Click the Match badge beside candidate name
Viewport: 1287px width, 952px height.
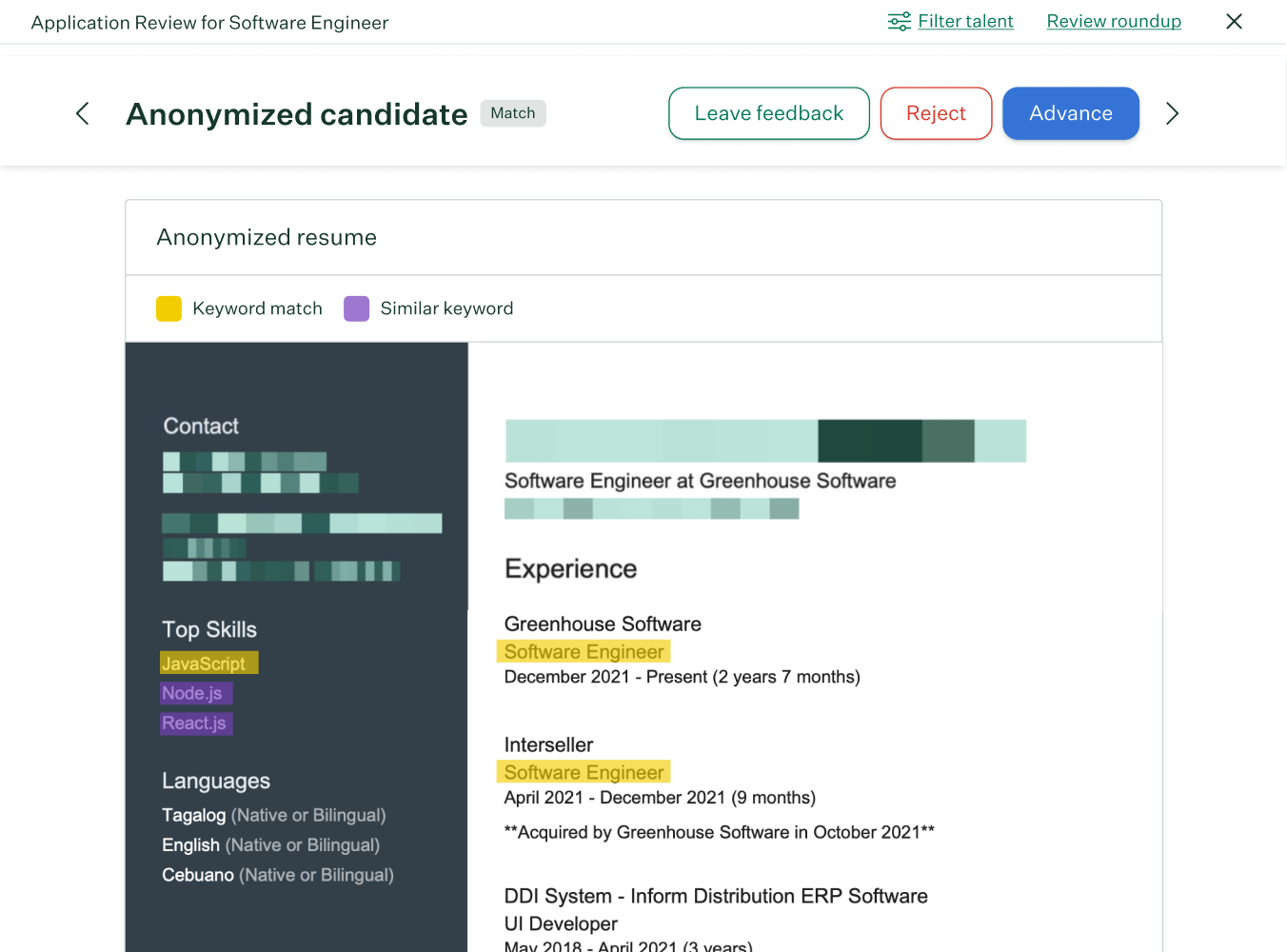[x=512, y=113]
